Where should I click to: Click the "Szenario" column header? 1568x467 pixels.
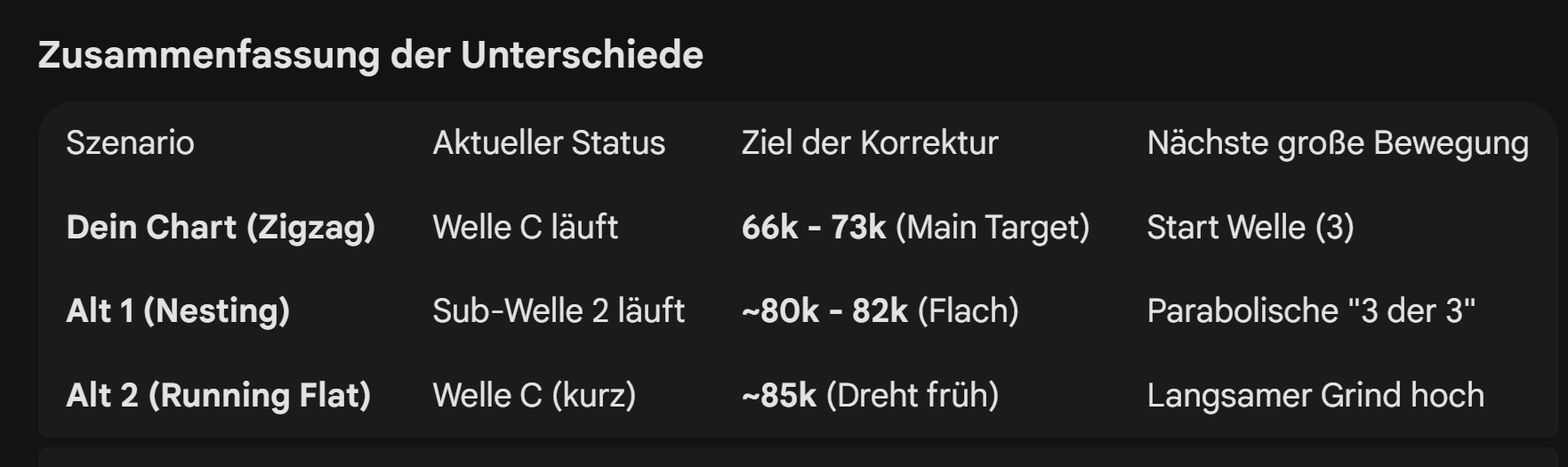click(x=130, y=143)
